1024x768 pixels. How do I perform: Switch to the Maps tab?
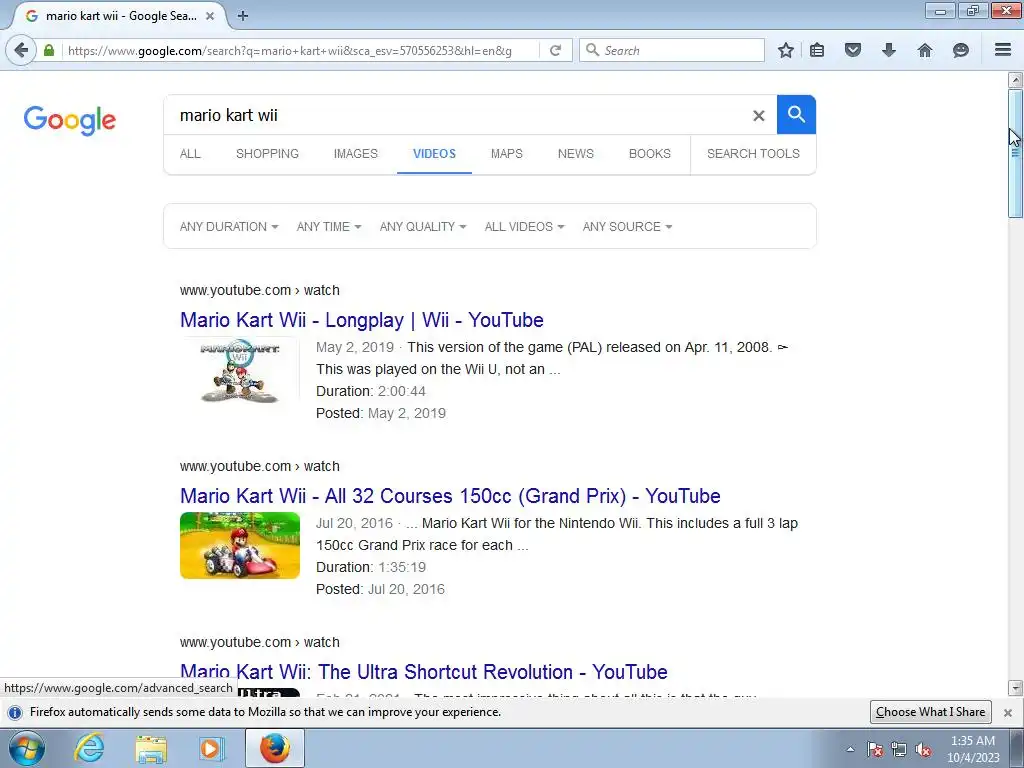pyautogui.click(x=507, y=154)
